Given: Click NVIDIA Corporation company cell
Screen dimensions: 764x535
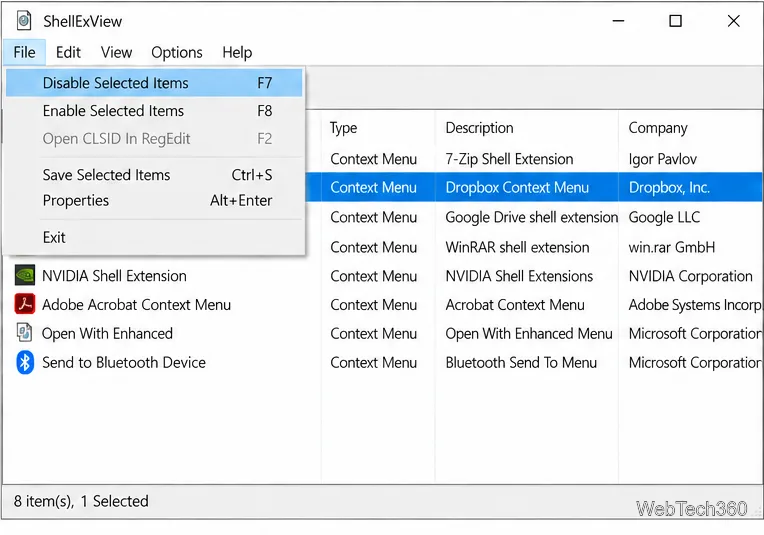Looking at the screenshot, I should point(690,276).
